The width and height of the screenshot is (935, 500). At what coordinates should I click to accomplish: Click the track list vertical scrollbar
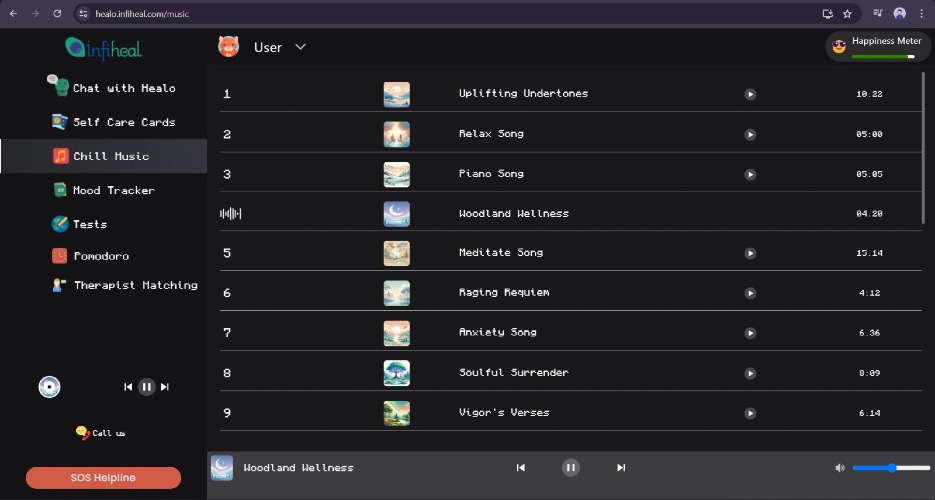[924, 148]
